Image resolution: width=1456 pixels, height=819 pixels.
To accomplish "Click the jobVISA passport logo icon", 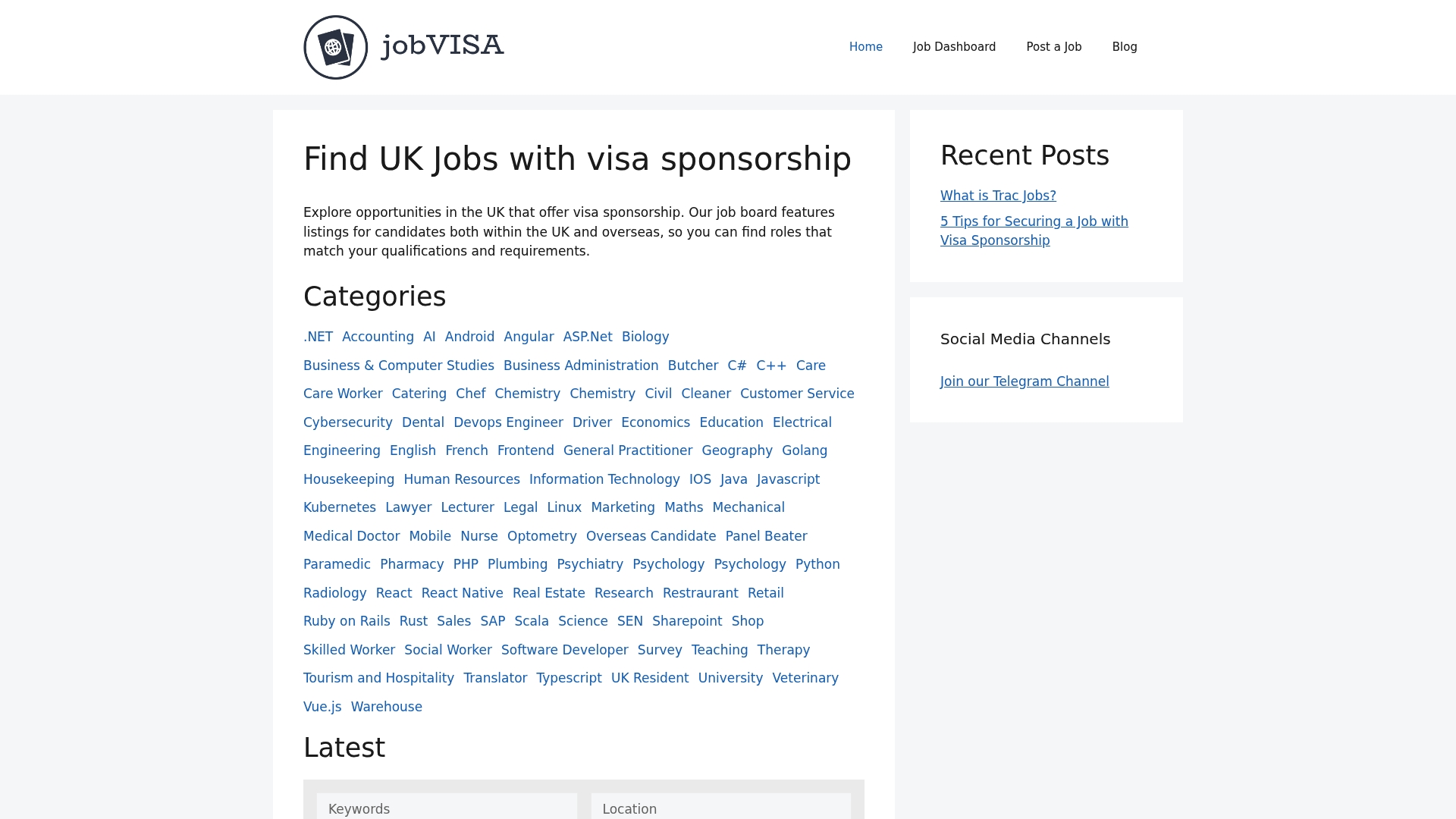I will click(335, 47).
